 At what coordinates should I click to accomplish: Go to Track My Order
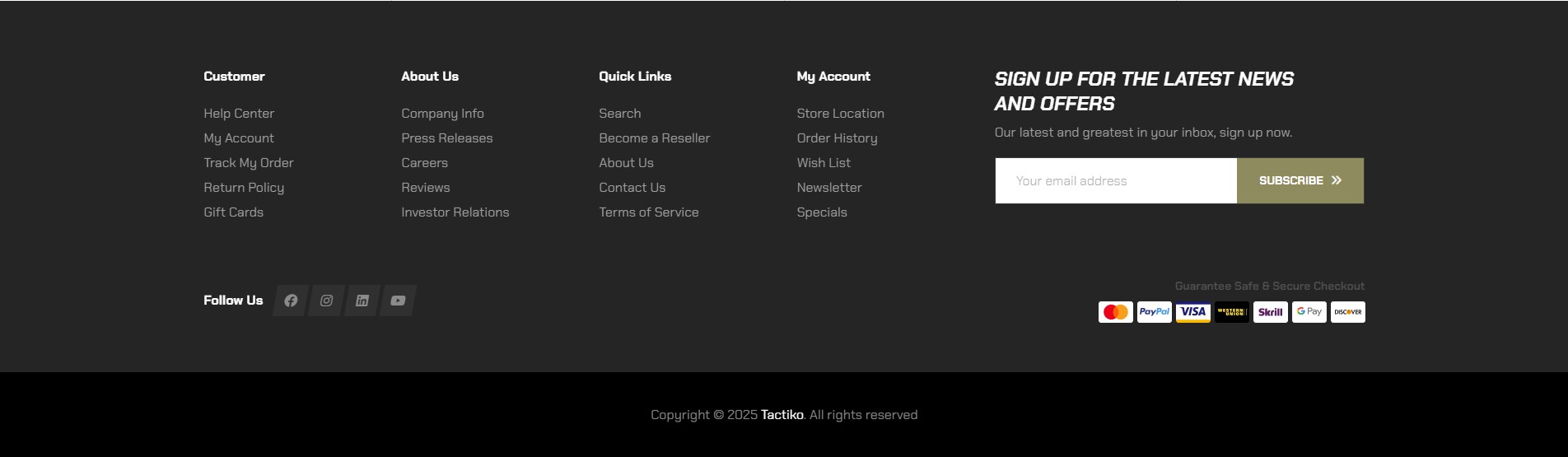tap(249, 163)
